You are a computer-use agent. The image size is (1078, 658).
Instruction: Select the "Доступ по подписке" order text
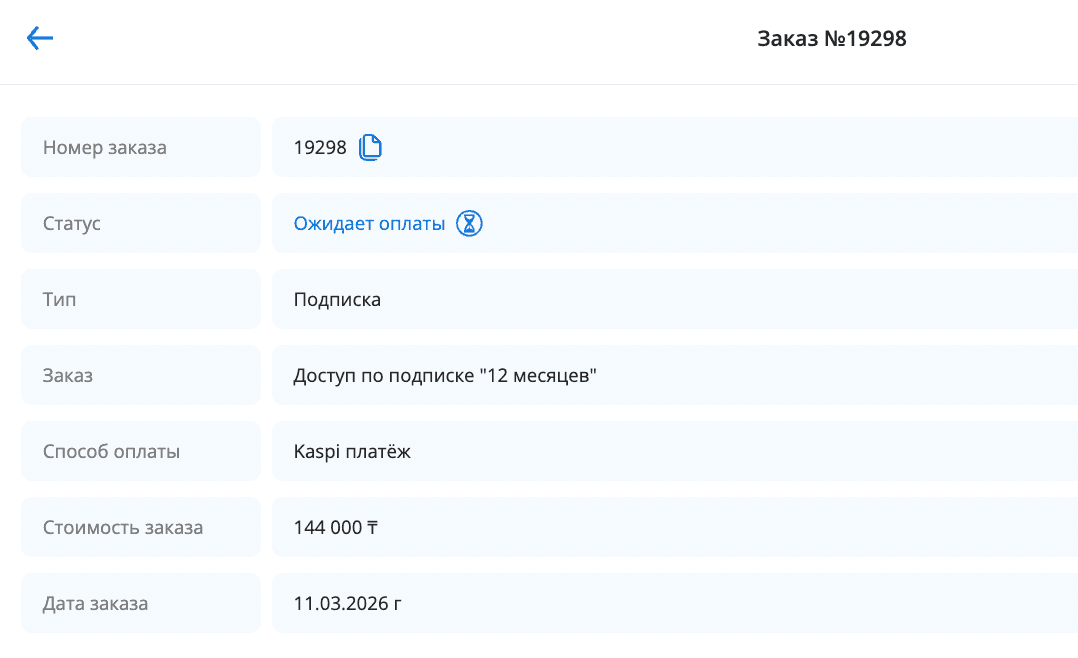[384, 376]
